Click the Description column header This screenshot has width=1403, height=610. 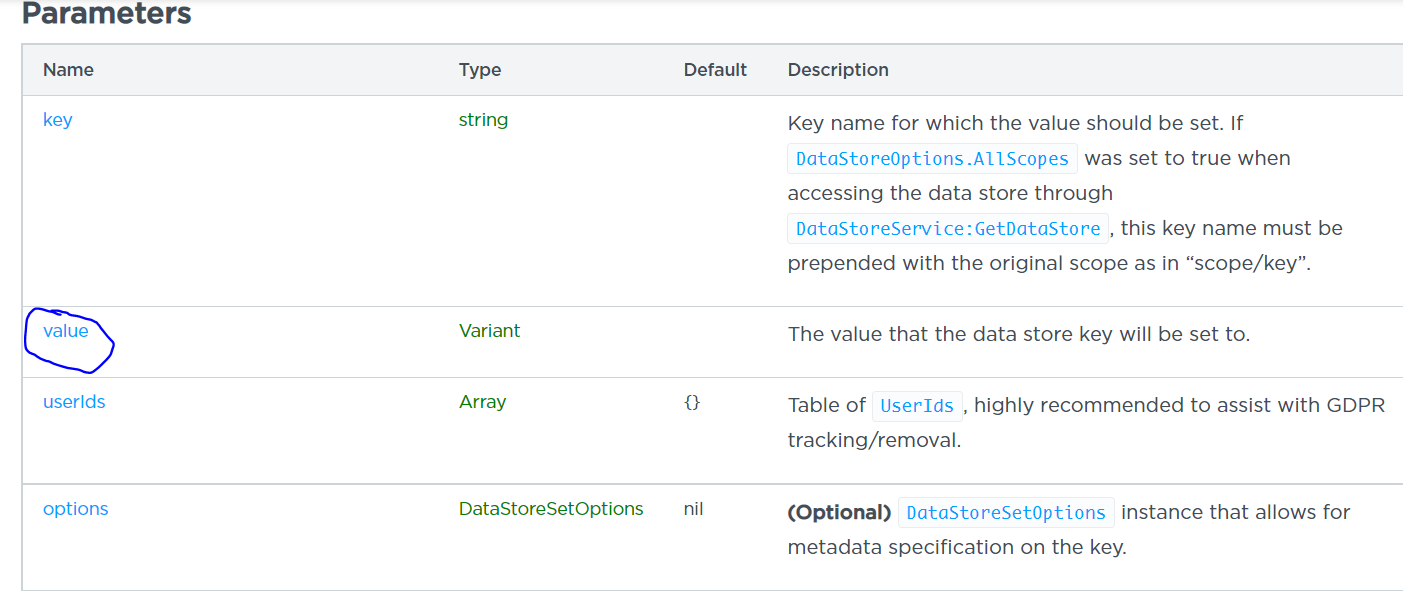click(838, 70)
